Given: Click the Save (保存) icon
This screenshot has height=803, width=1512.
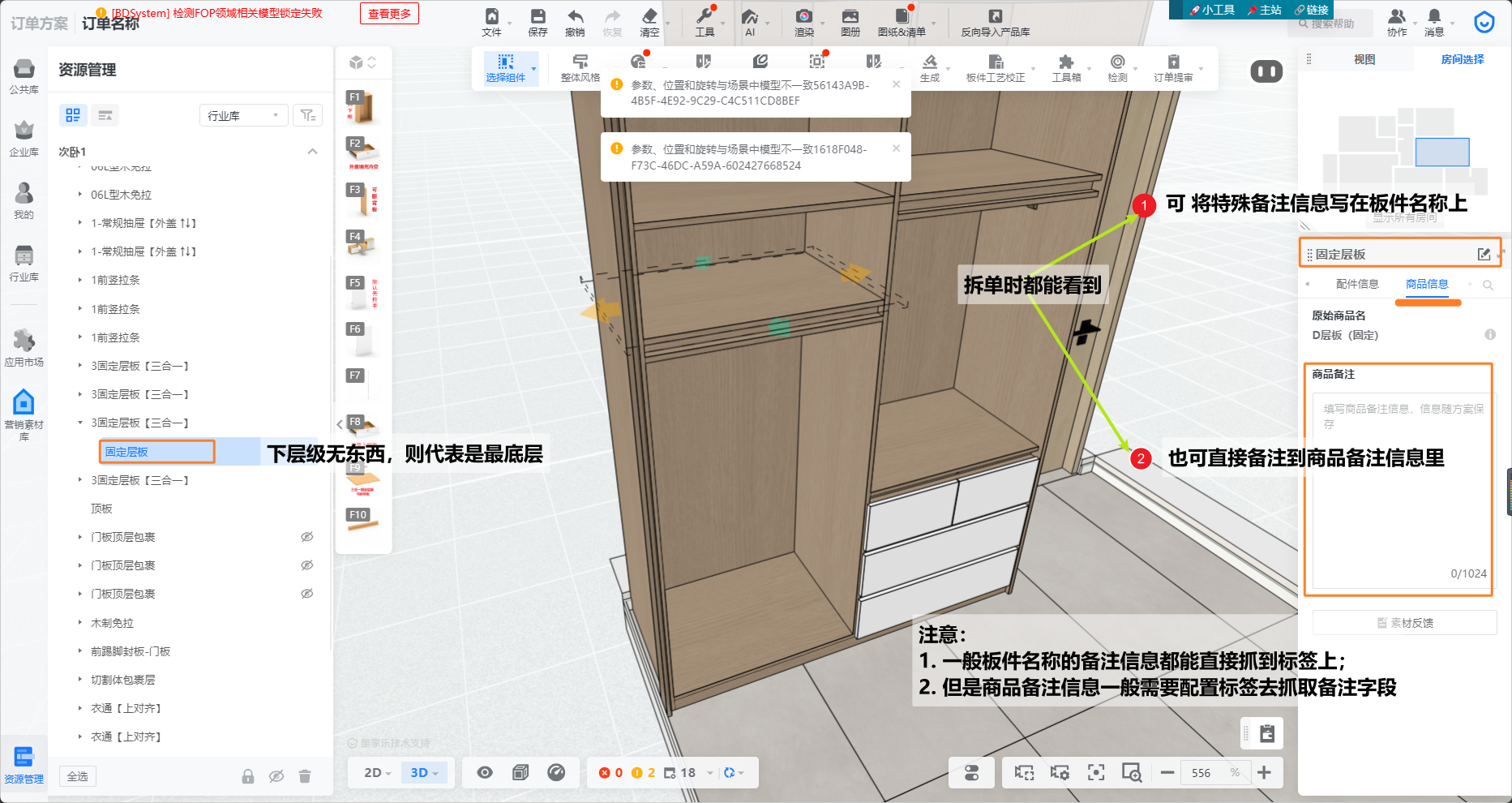Looking at the screenshot, I should [538, 17].
